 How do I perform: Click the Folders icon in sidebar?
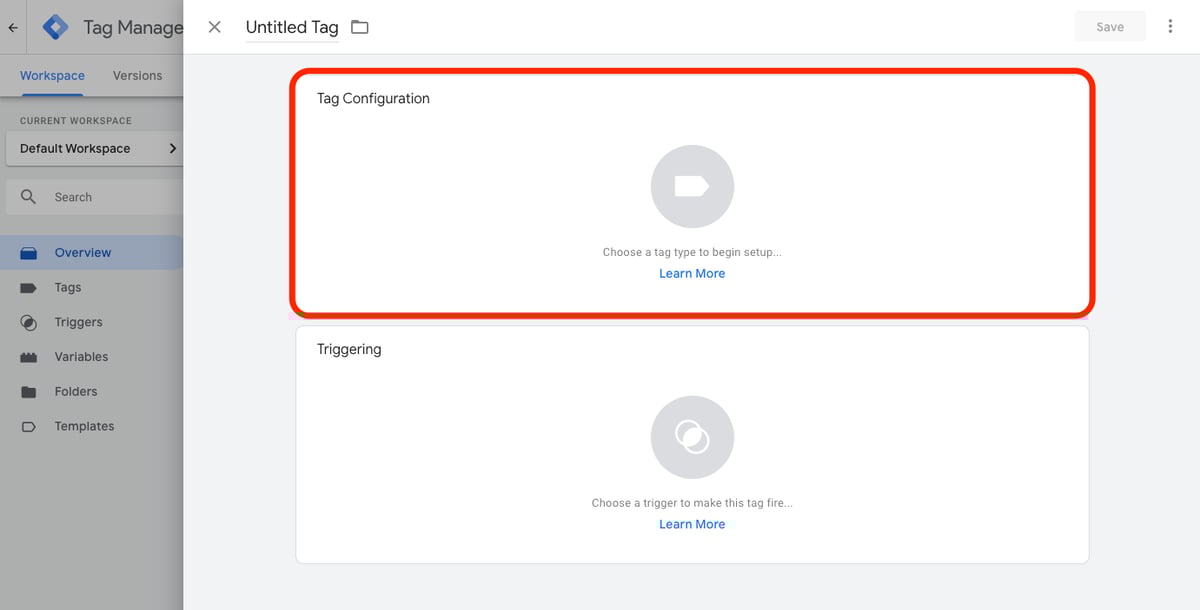tap(28, 391)
